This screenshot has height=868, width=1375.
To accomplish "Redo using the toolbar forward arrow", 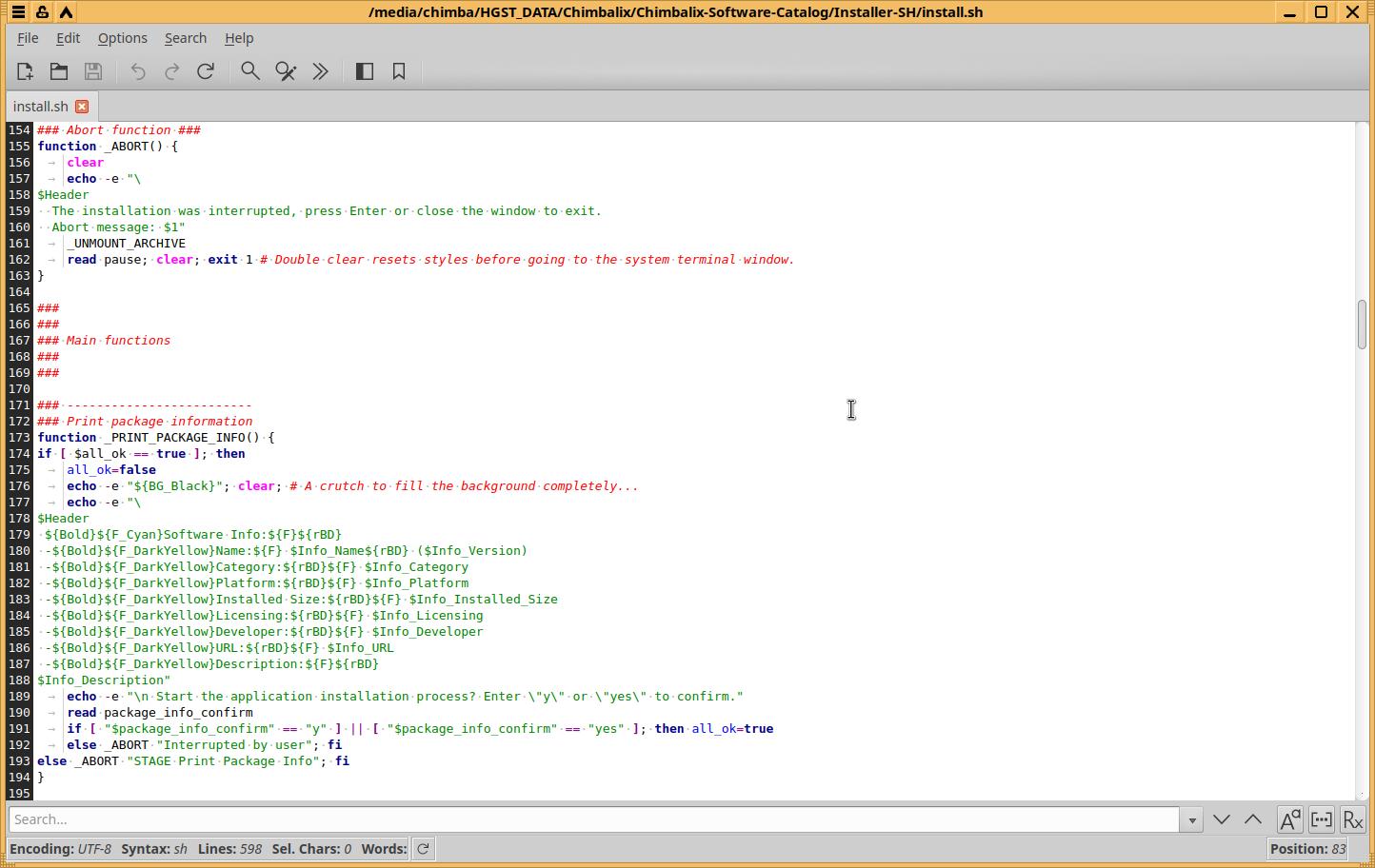I will click(172, 71).
